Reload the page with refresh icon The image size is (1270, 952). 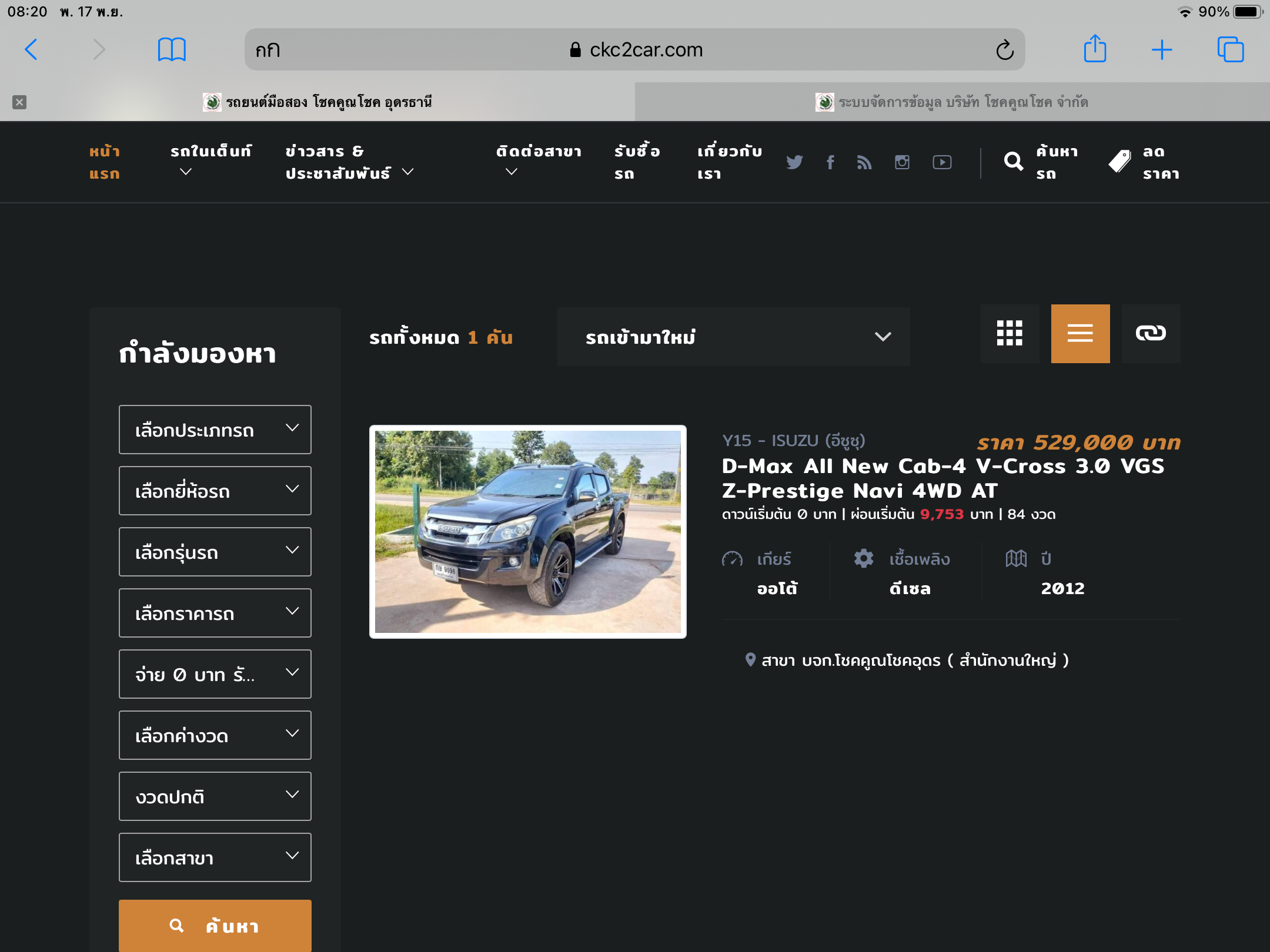click(1005, 50)
